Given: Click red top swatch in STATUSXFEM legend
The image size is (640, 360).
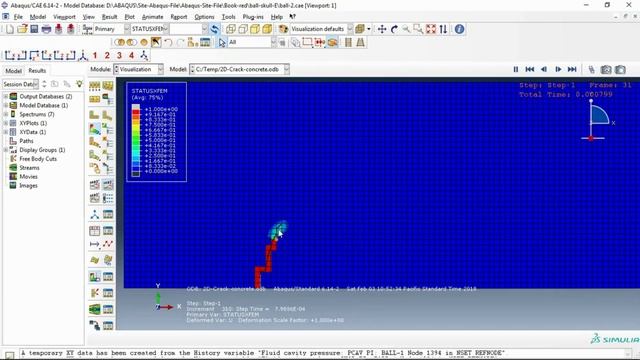Looking at the screenshot, I should click(136, 111).
